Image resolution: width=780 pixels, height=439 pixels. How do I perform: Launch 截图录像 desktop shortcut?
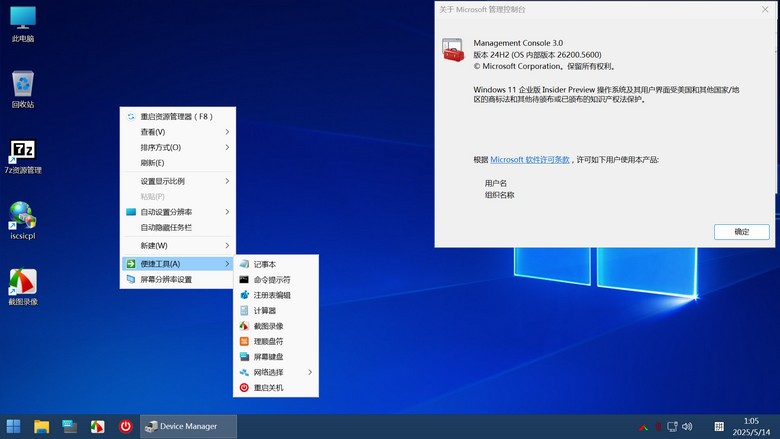point(23,287)
